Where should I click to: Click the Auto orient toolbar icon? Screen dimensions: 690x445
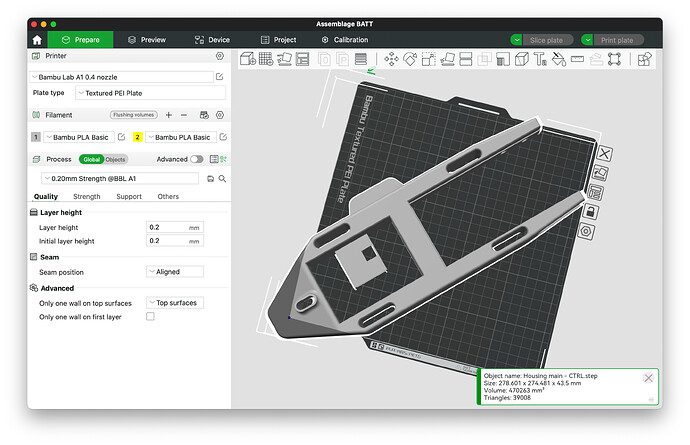pos(284,59)
